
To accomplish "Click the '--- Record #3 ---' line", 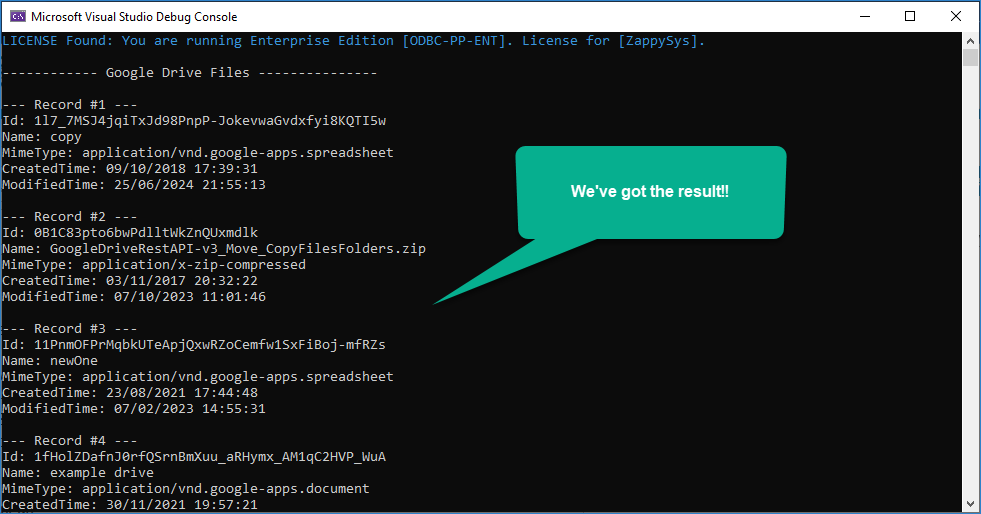I will pyautogui.click(x=69, y=328).
